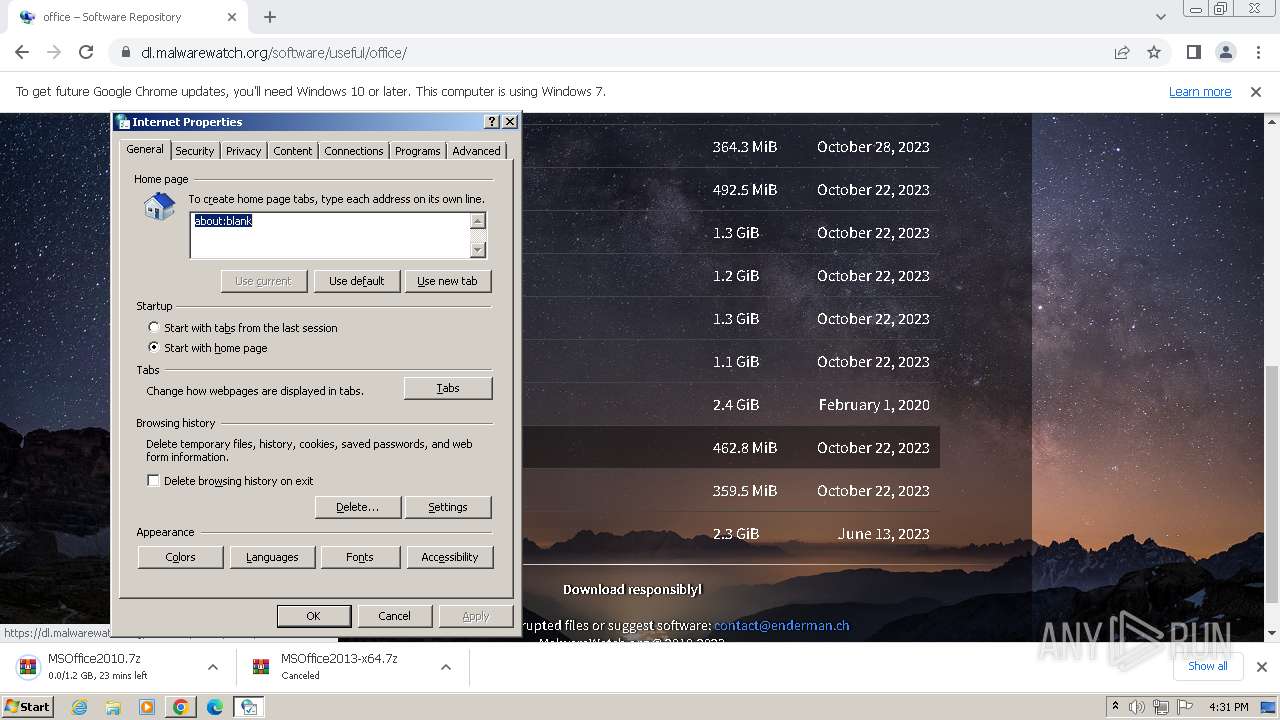Click the about:blank home page text field

pos(329,235)
